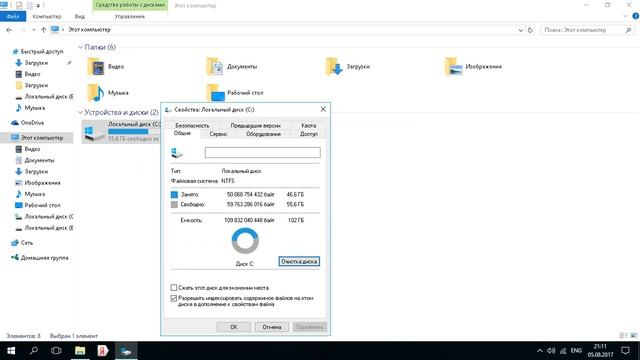640x360 pixels.
Task: Check Сжать этот диск для экономии места
Action: click(174, 288)
